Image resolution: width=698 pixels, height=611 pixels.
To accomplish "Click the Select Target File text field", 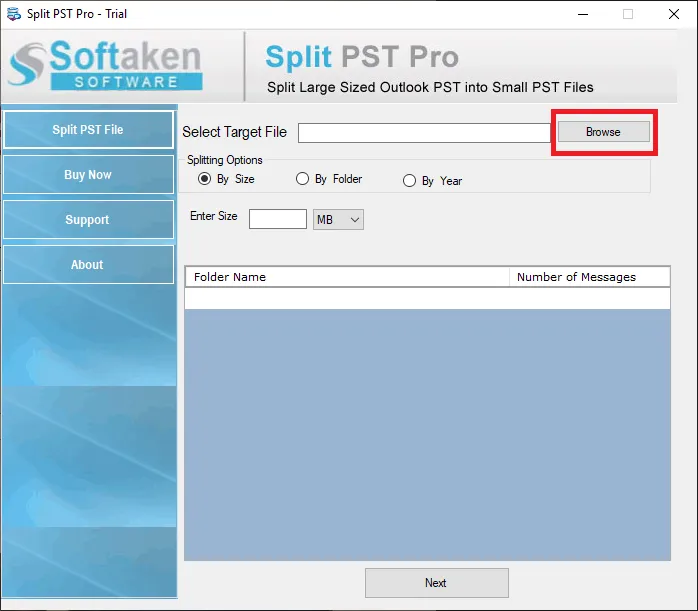I will click(424, 133).
